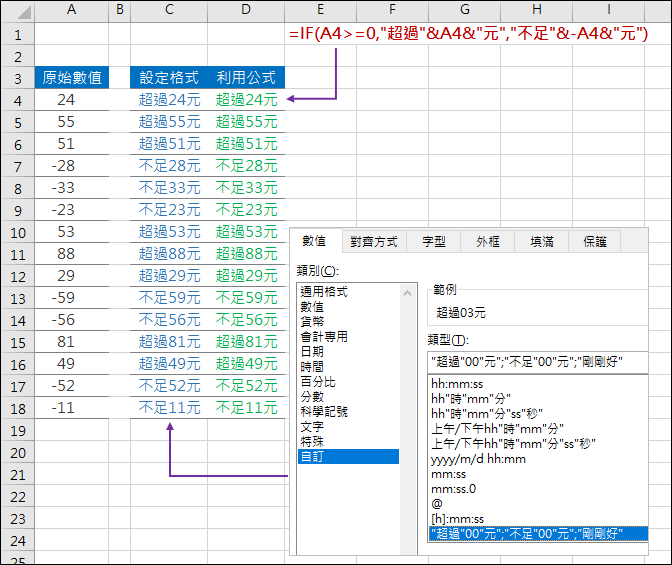Select row 3 header

coord(18,78)
